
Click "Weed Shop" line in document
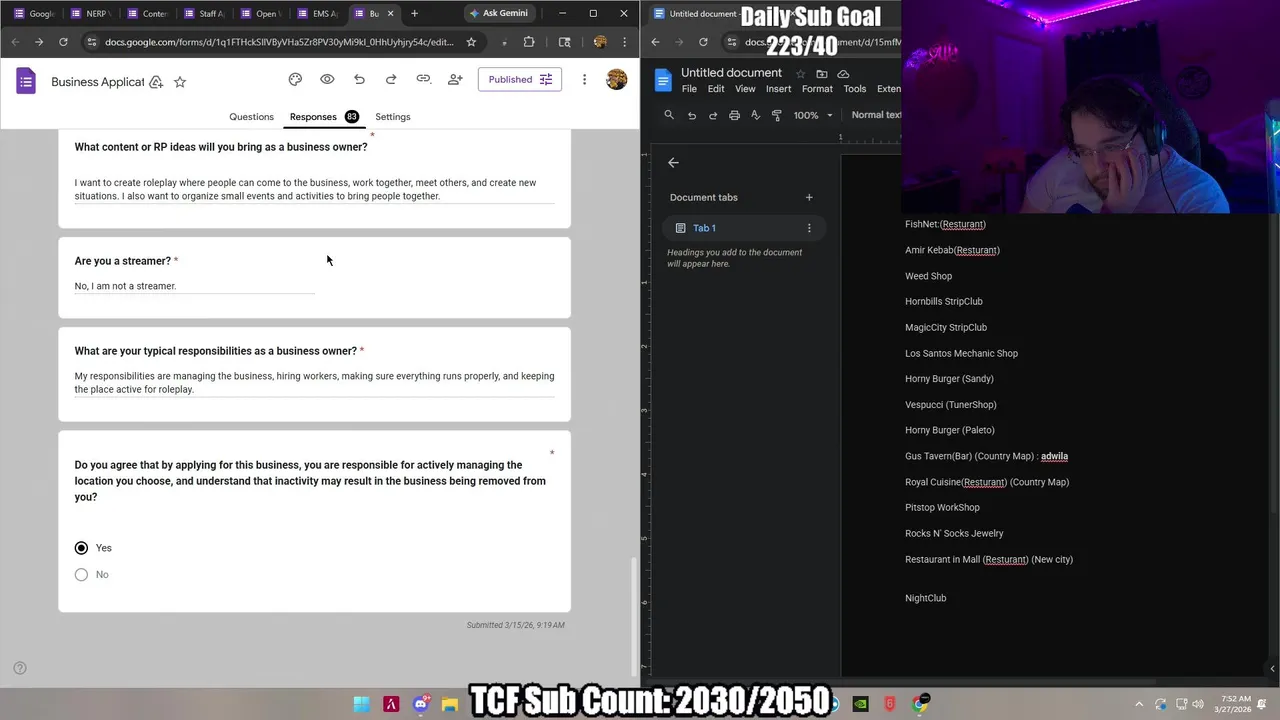pos(928,276)
